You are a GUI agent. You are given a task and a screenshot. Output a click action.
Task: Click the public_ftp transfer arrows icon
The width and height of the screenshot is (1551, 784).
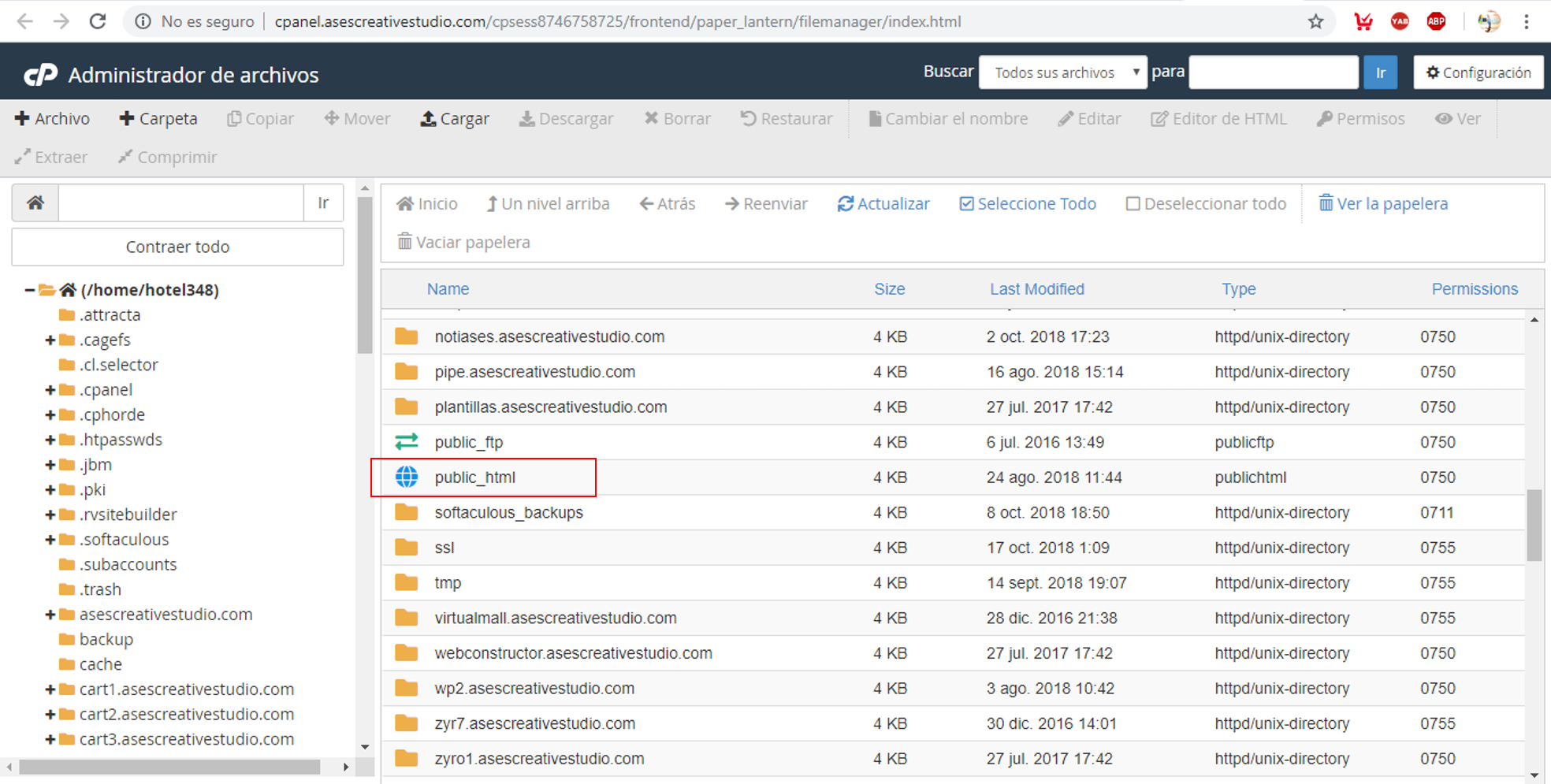click(x=407, y=442)
